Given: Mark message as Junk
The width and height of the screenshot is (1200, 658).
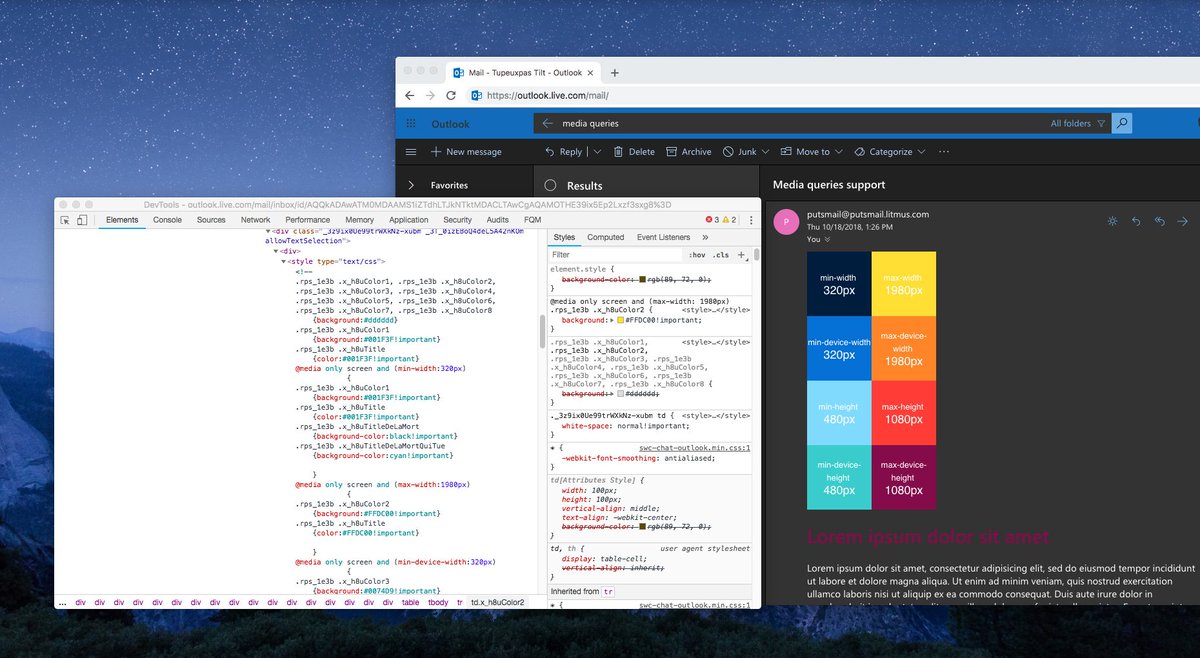Looking at the screenshot, I should tap(739, 152).
